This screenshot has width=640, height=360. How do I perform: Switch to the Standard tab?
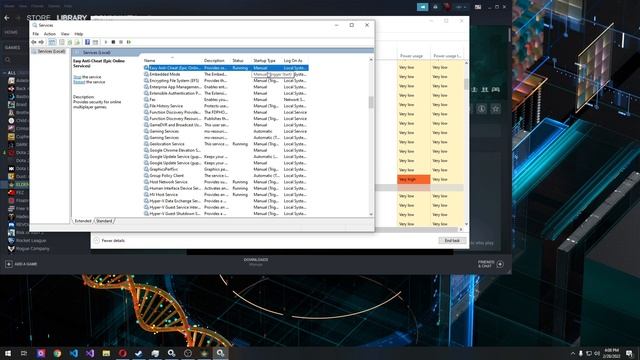click(104, 221)
